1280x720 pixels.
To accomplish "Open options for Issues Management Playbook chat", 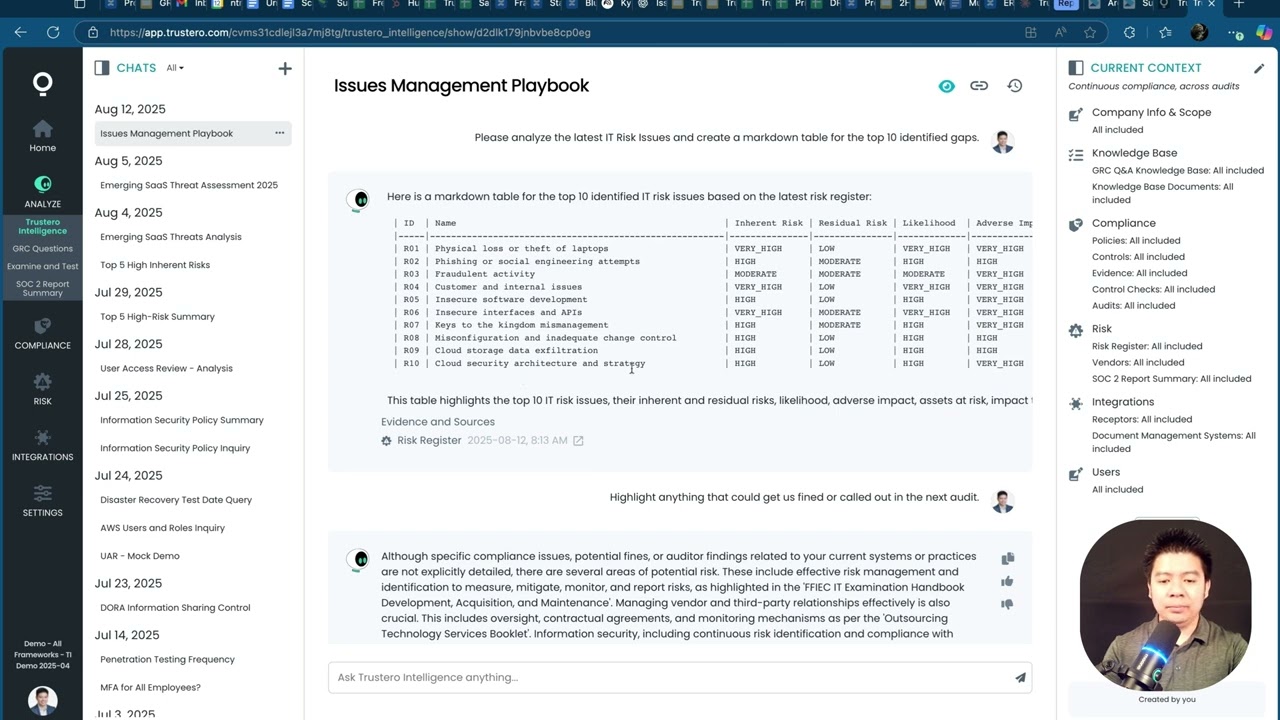I will pyautogui.click(x=279, y=133).
